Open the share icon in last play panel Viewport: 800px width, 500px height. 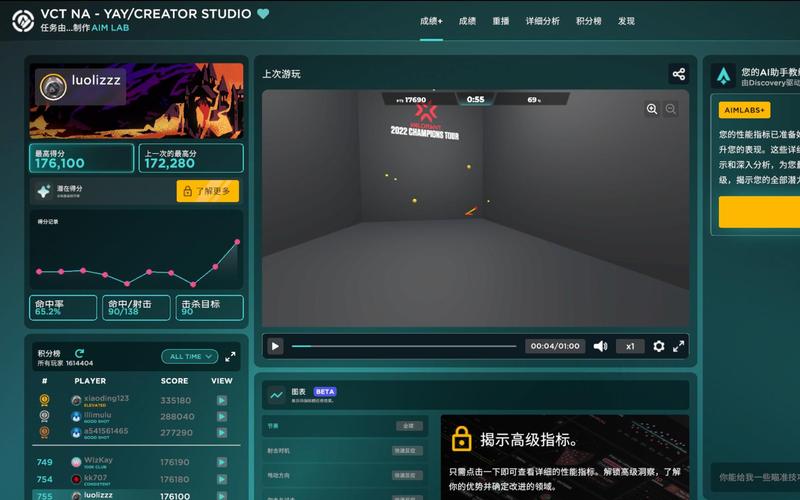point(679,74)
